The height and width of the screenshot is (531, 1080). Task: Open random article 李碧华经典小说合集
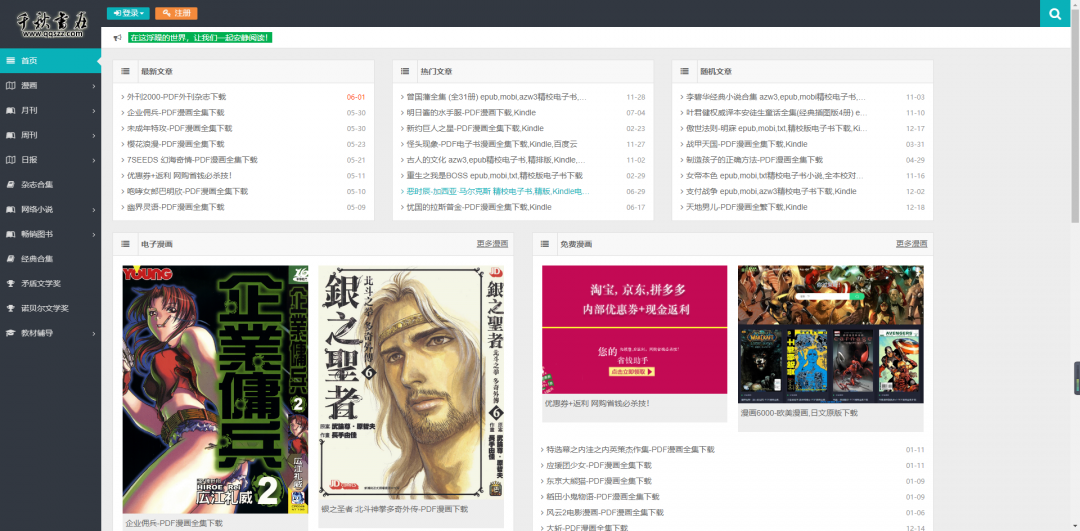tap(776, 96)
